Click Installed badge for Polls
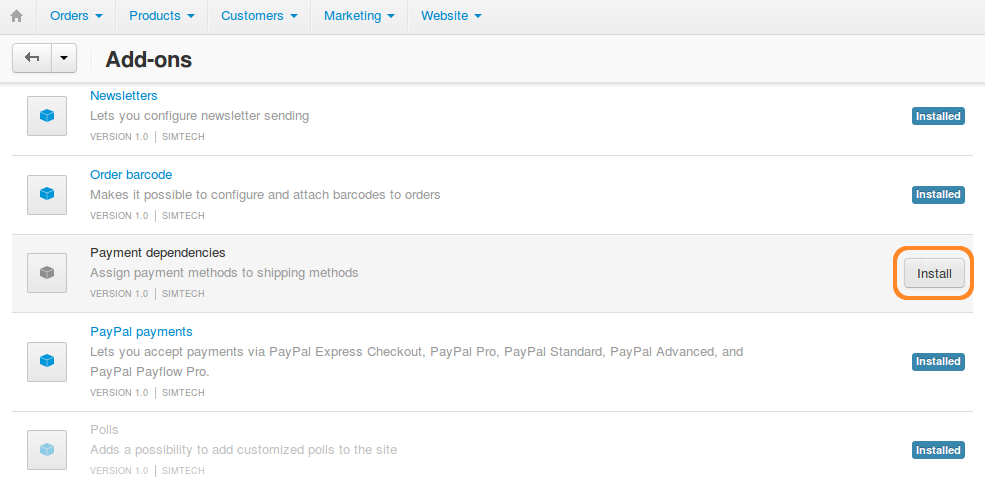Viewport: 985px width, 485px height. [938, 450]
